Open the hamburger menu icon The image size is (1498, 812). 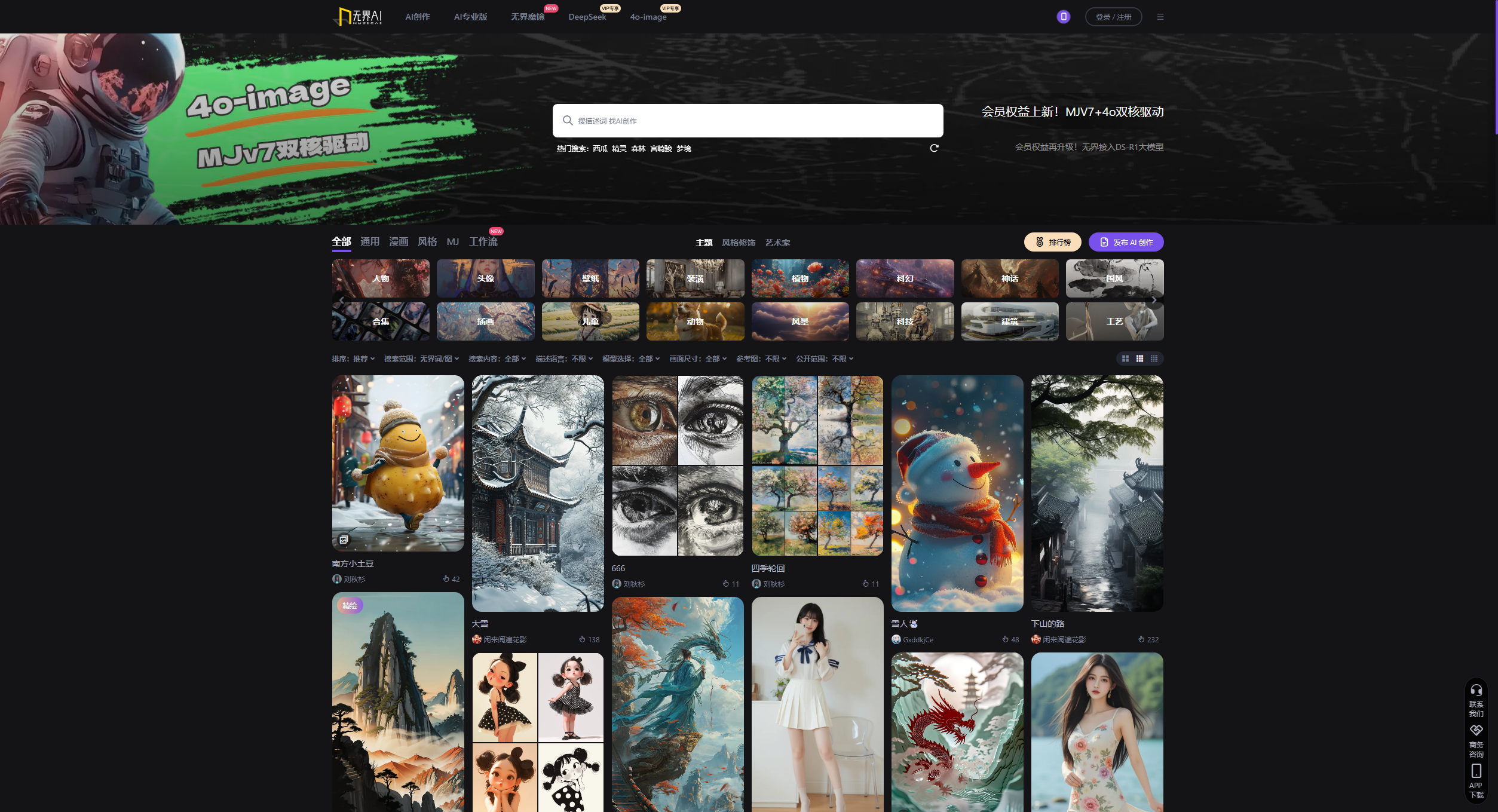pos(1160,17)
